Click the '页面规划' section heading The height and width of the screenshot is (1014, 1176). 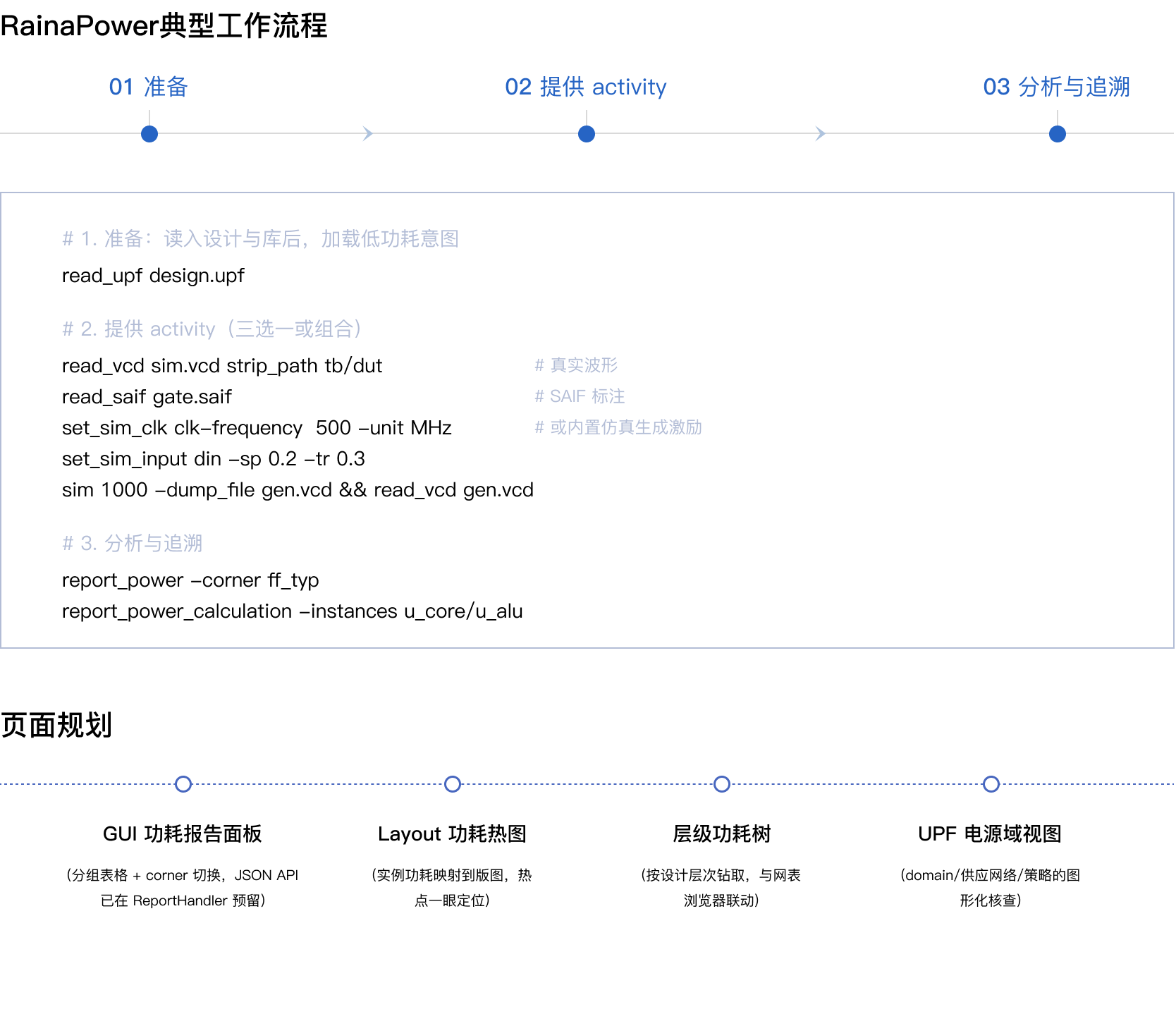coord(56,725)
